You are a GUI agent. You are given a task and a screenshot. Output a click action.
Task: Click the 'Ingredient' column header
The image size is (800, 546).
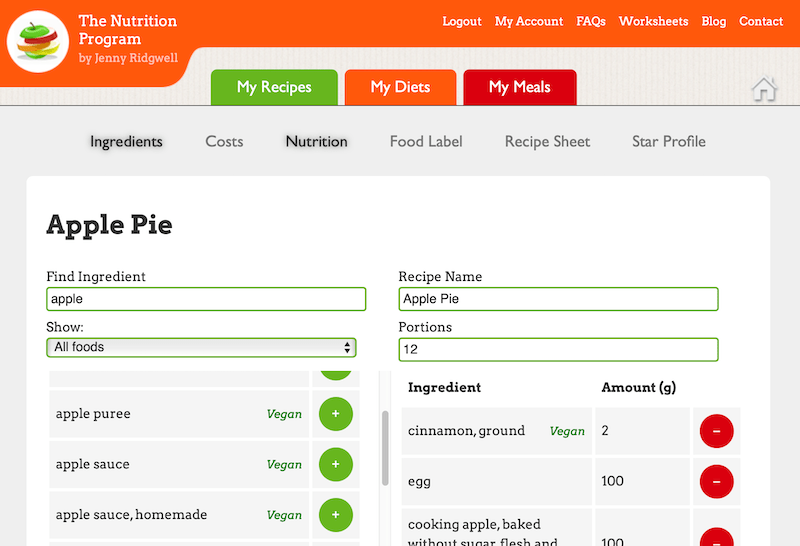click(444, 388)
